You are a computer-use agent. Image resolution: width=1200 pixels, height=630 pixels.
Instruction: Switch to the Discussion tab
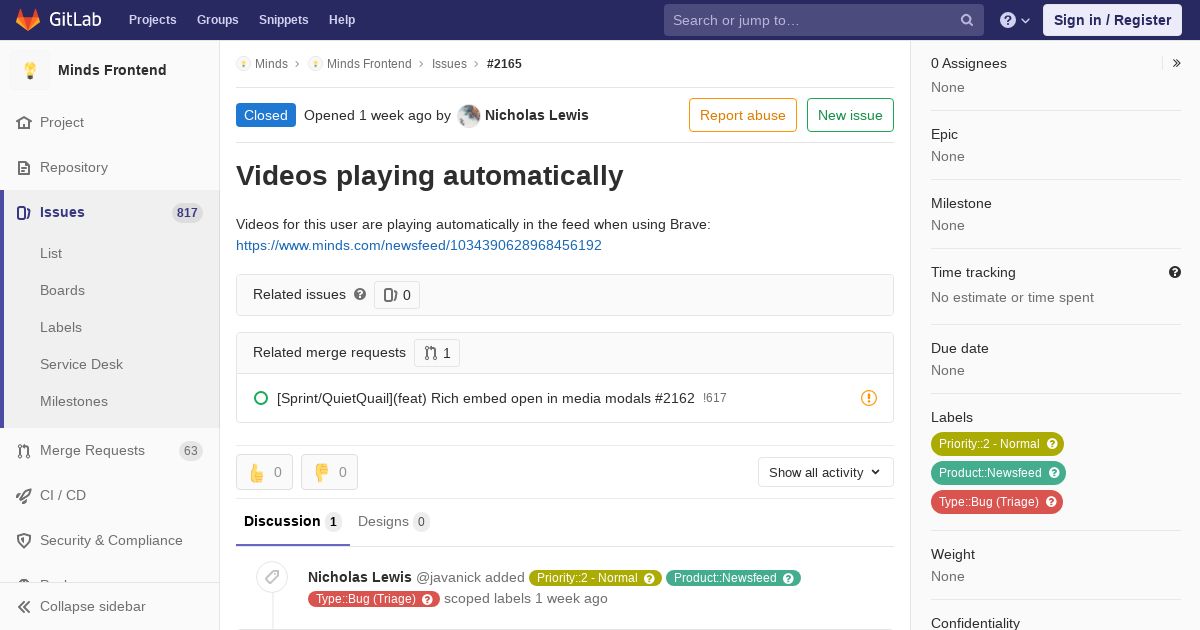(x=293, y=521)
